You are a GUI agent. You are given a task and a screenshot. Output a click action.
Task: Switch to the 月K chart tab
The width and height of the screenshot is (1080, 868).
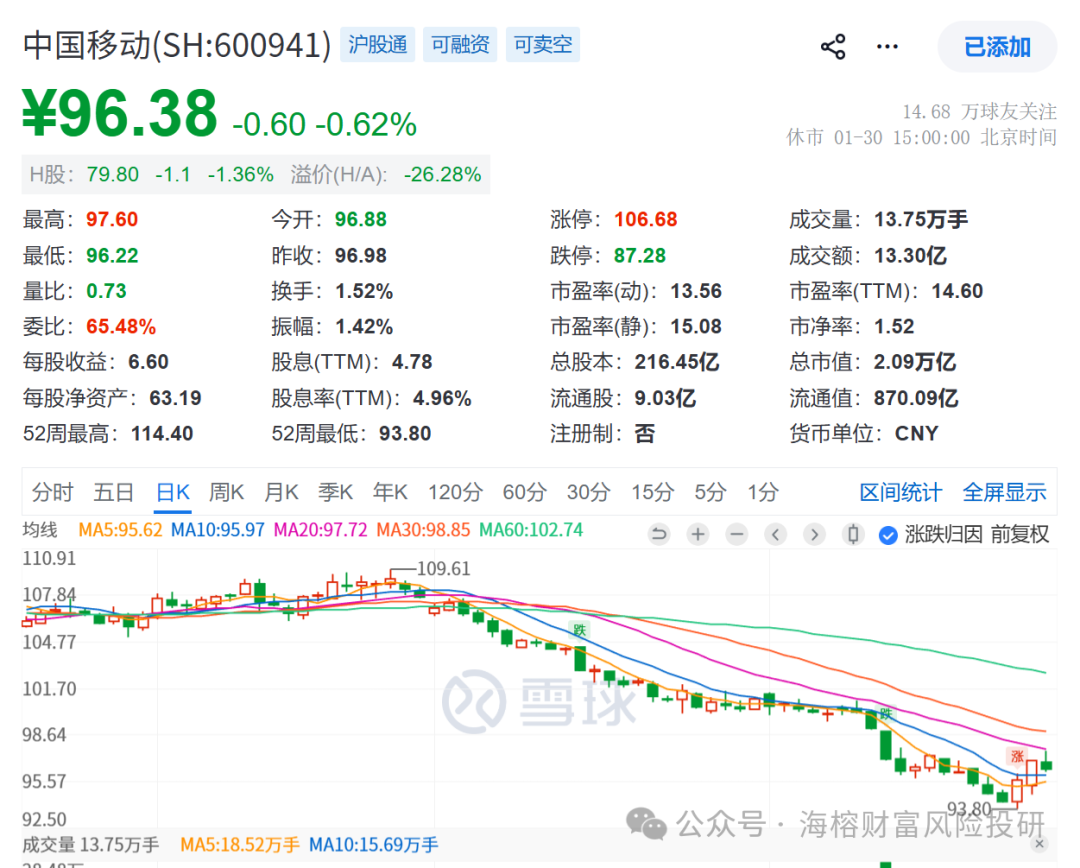click(x=282, y=492)
